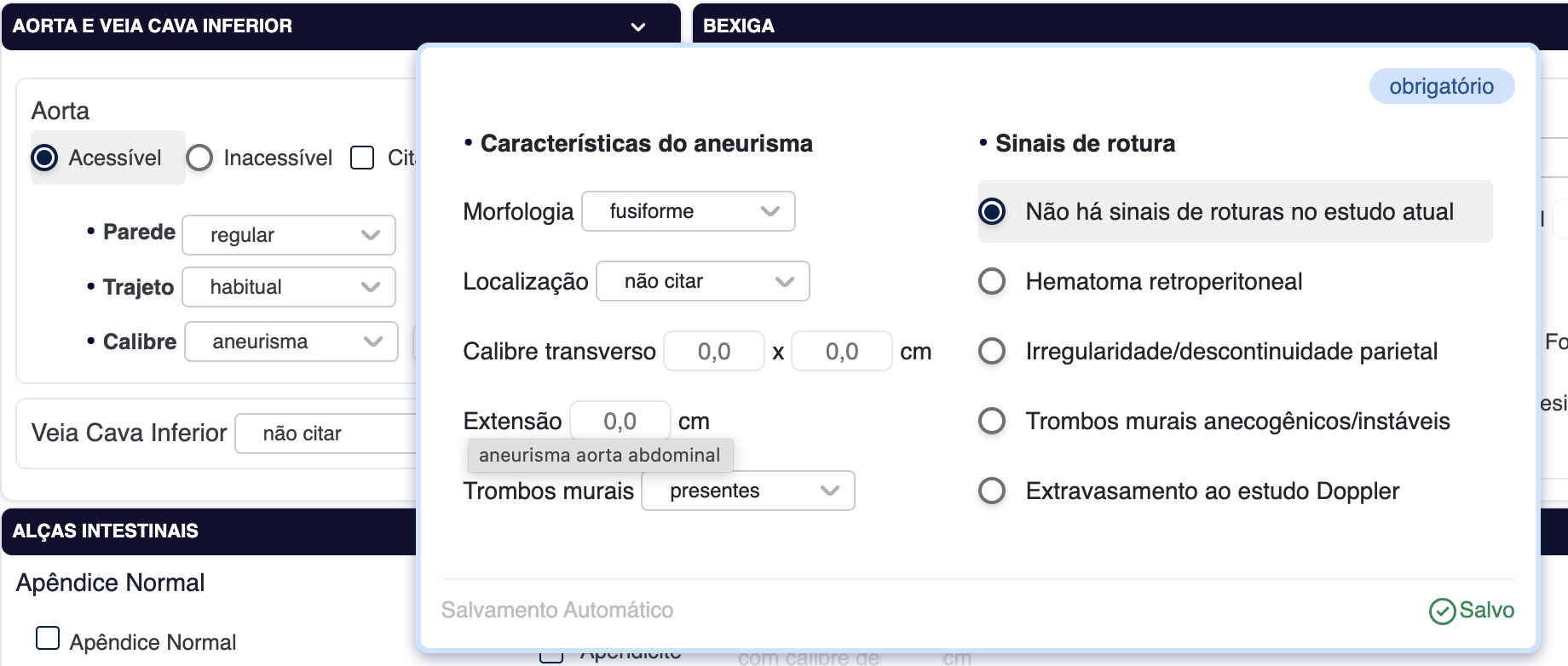This screenshot has width=1568, height=666.
Task: Open the Trajeto dropdown
Action: (289, 287)
